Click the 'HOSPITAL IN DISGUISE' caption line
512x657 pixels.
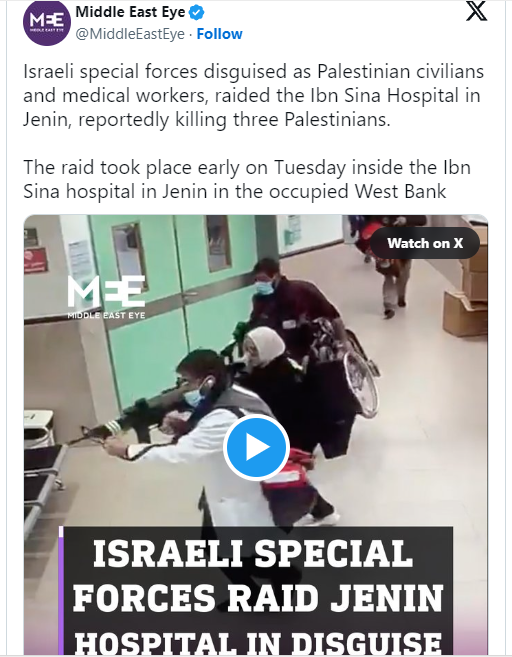[257, 643]
